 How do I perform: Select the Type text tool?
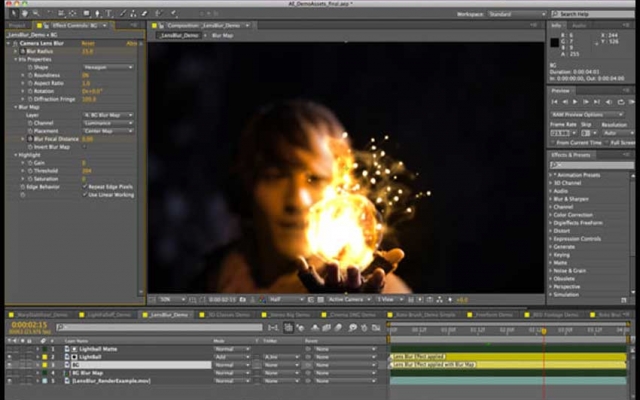[x=109, y=13]
